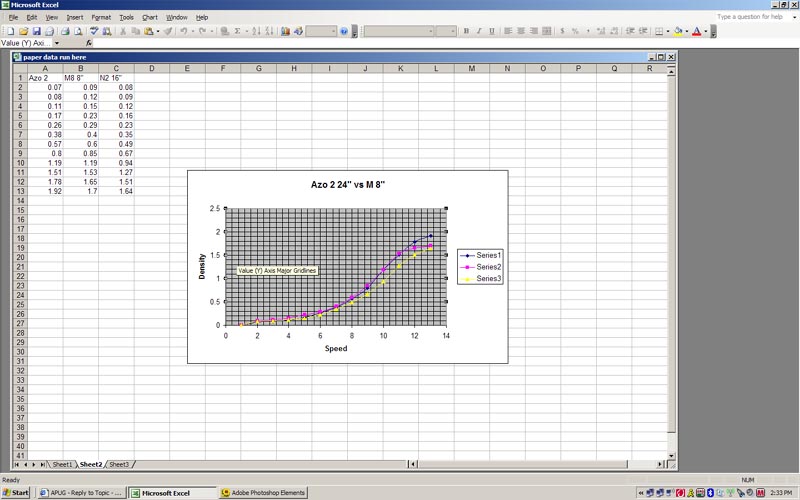This screenshot has width=800, height=500.
Task: Click the Save icon in toolbar
Action: 36,31
